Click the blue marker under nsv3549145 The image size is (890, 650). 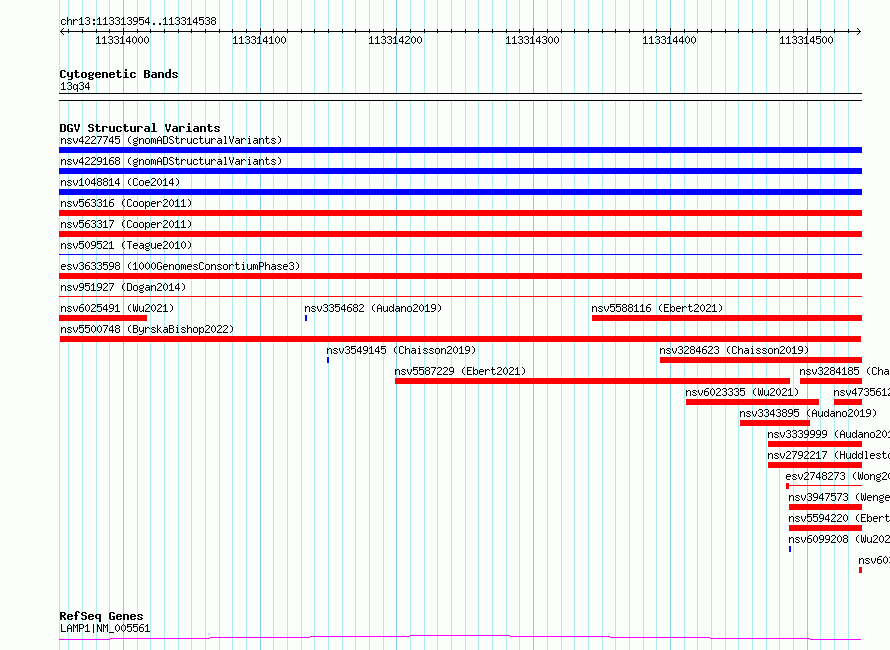328,360
